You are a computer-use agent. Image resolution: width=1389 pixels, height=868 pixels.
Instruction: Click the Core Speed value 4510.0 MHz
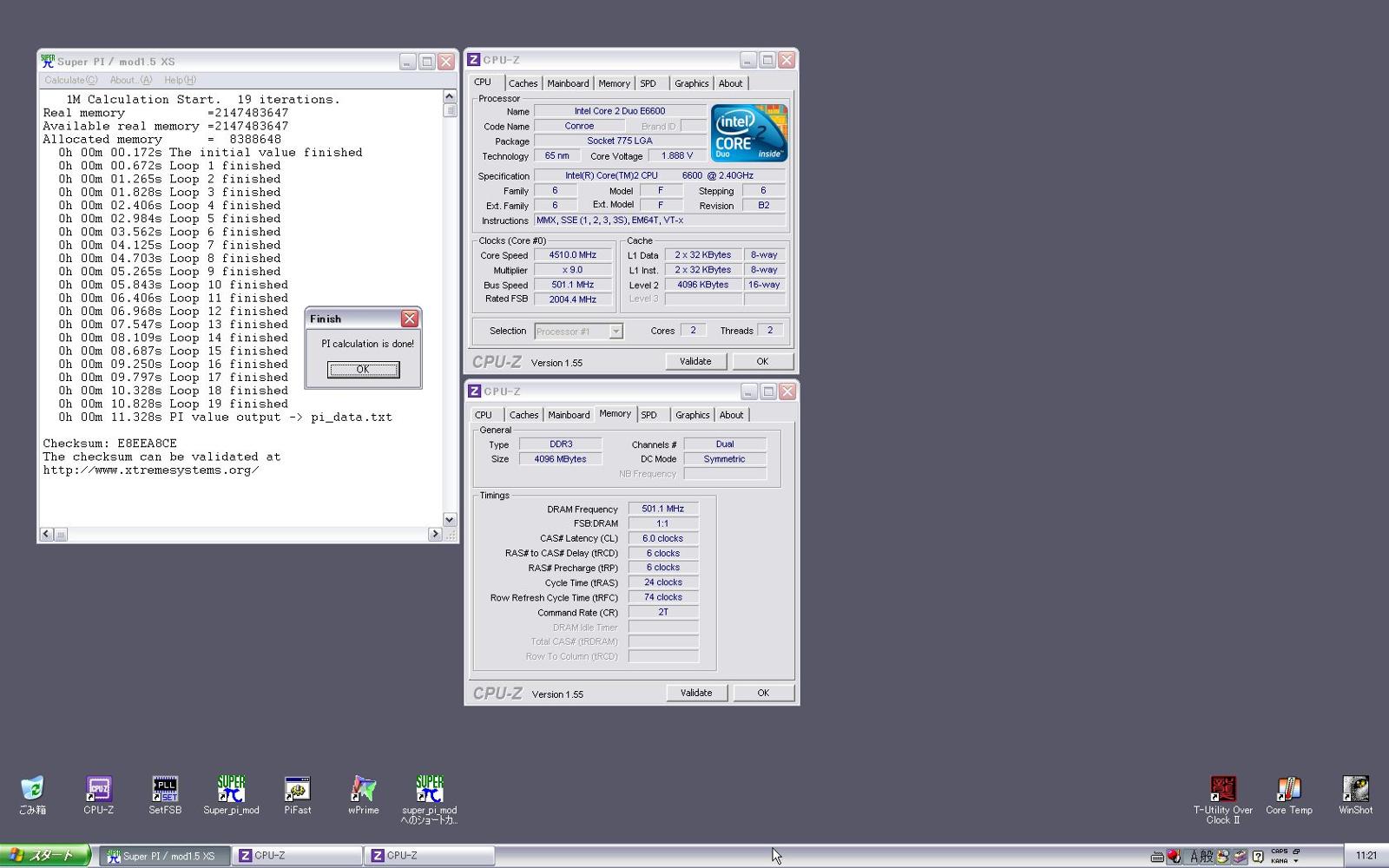click(572, 255)
